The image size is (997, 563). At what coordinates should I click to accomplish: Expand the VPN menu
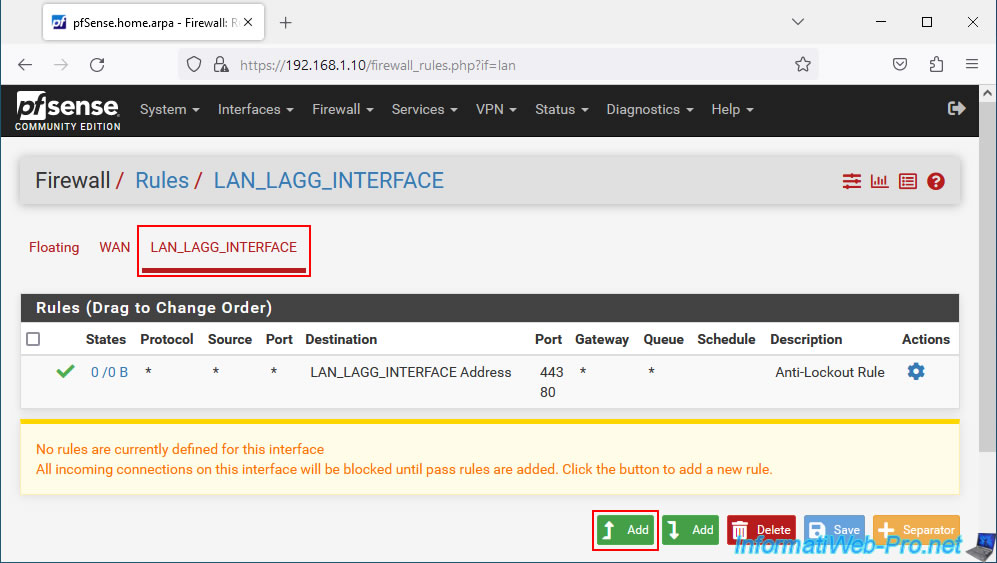(x=496, y=109)
